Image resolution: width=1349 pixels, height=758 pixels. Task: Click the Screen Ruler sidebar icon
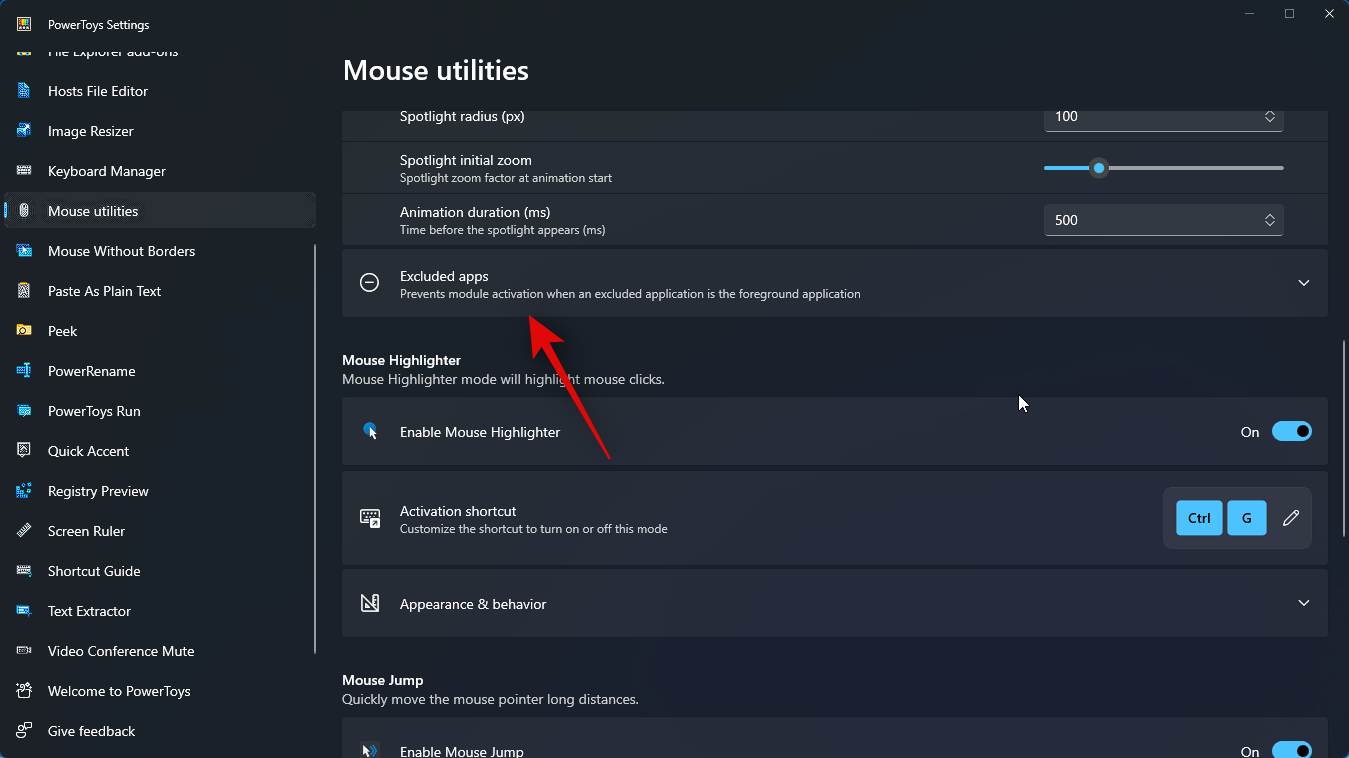(x=24, y=531)
